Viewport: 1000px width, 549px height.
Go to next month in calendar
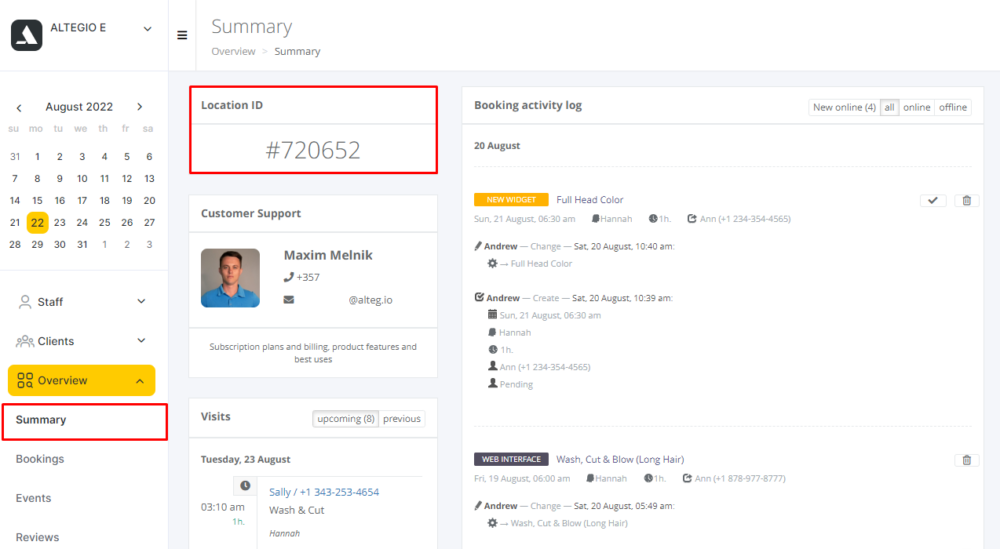tap(140, 107)
